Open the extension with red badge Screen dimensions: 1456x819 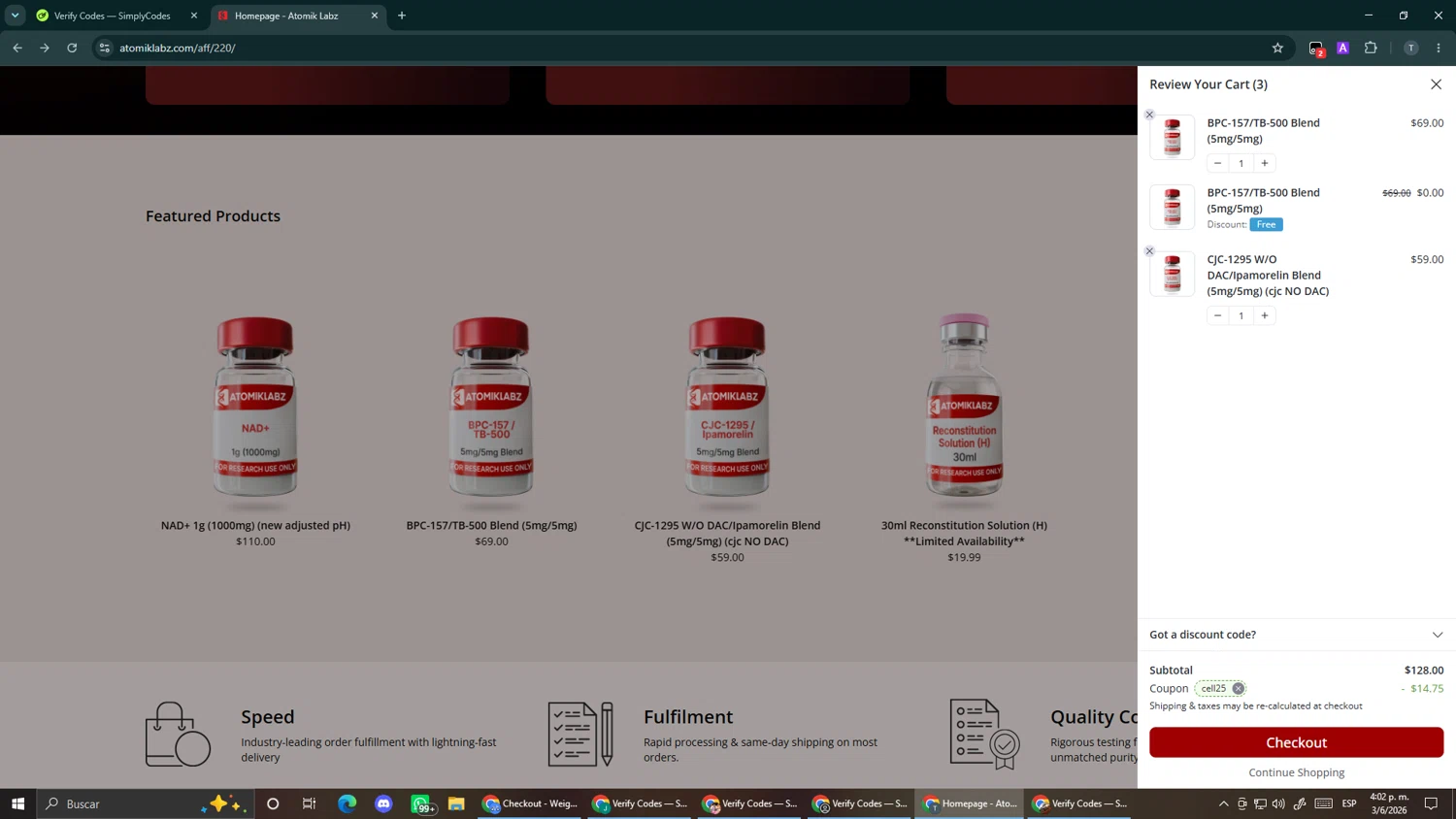click(x=1316, y=49)
